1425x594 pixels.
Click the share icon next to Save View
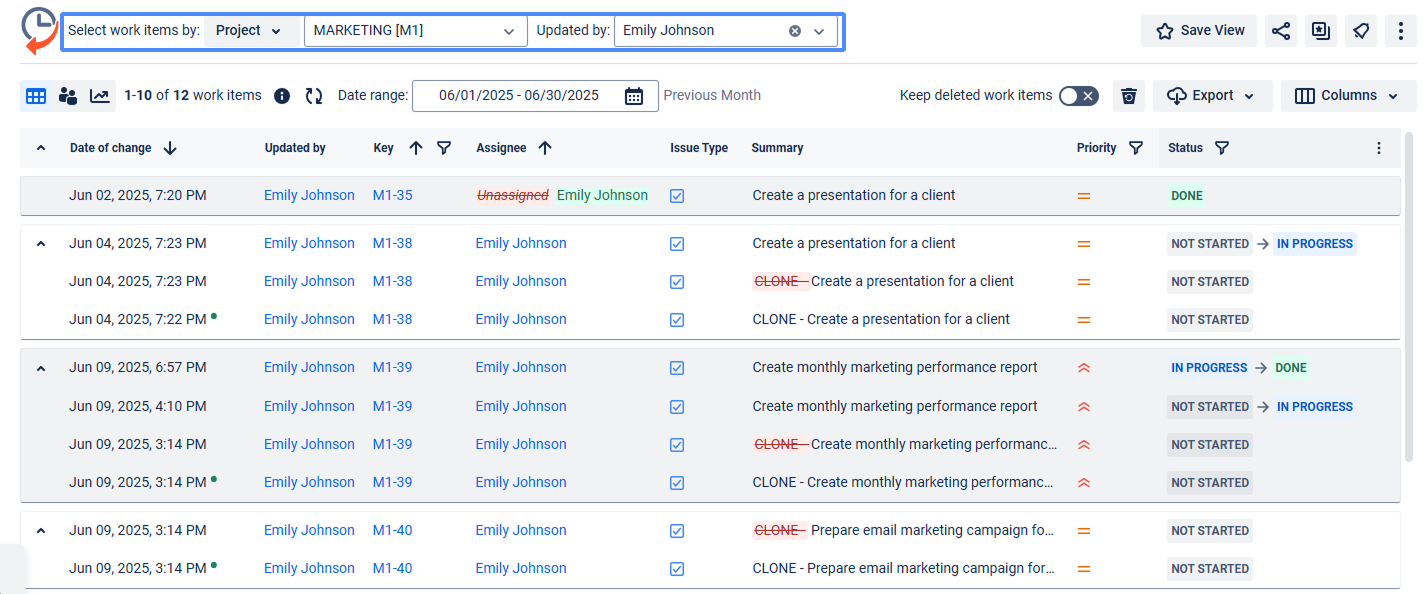1280,31
